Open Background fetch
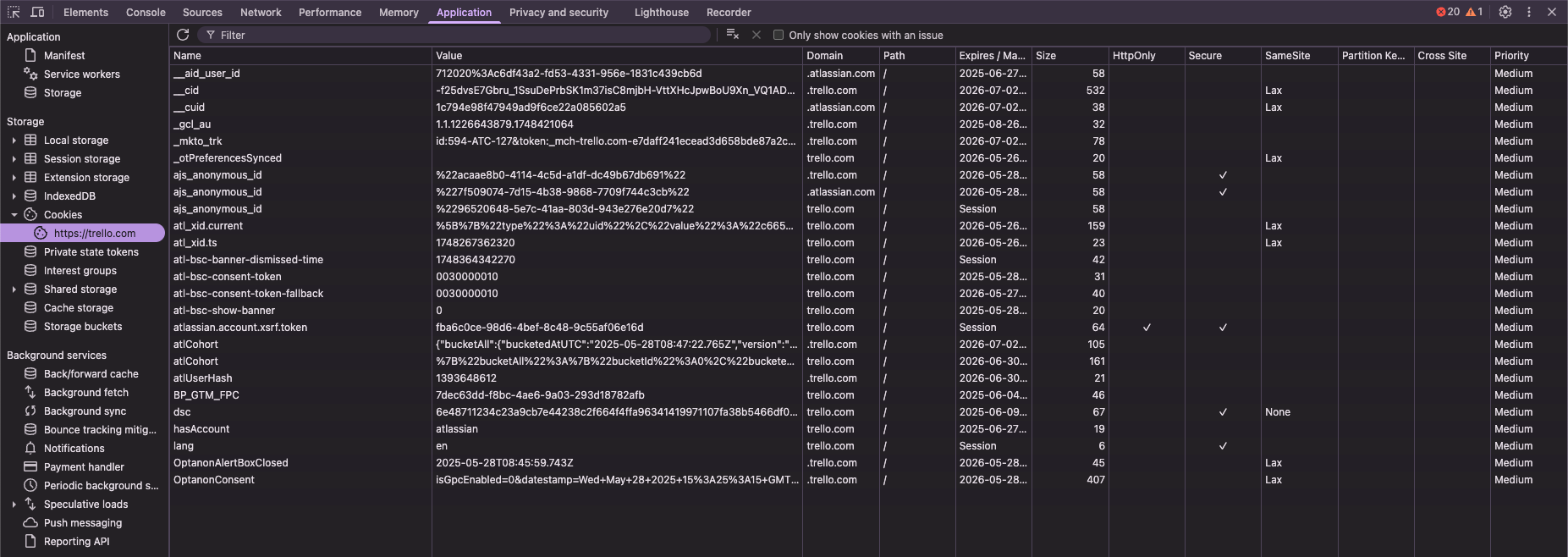1568x557 pixels. pos(86,393)
